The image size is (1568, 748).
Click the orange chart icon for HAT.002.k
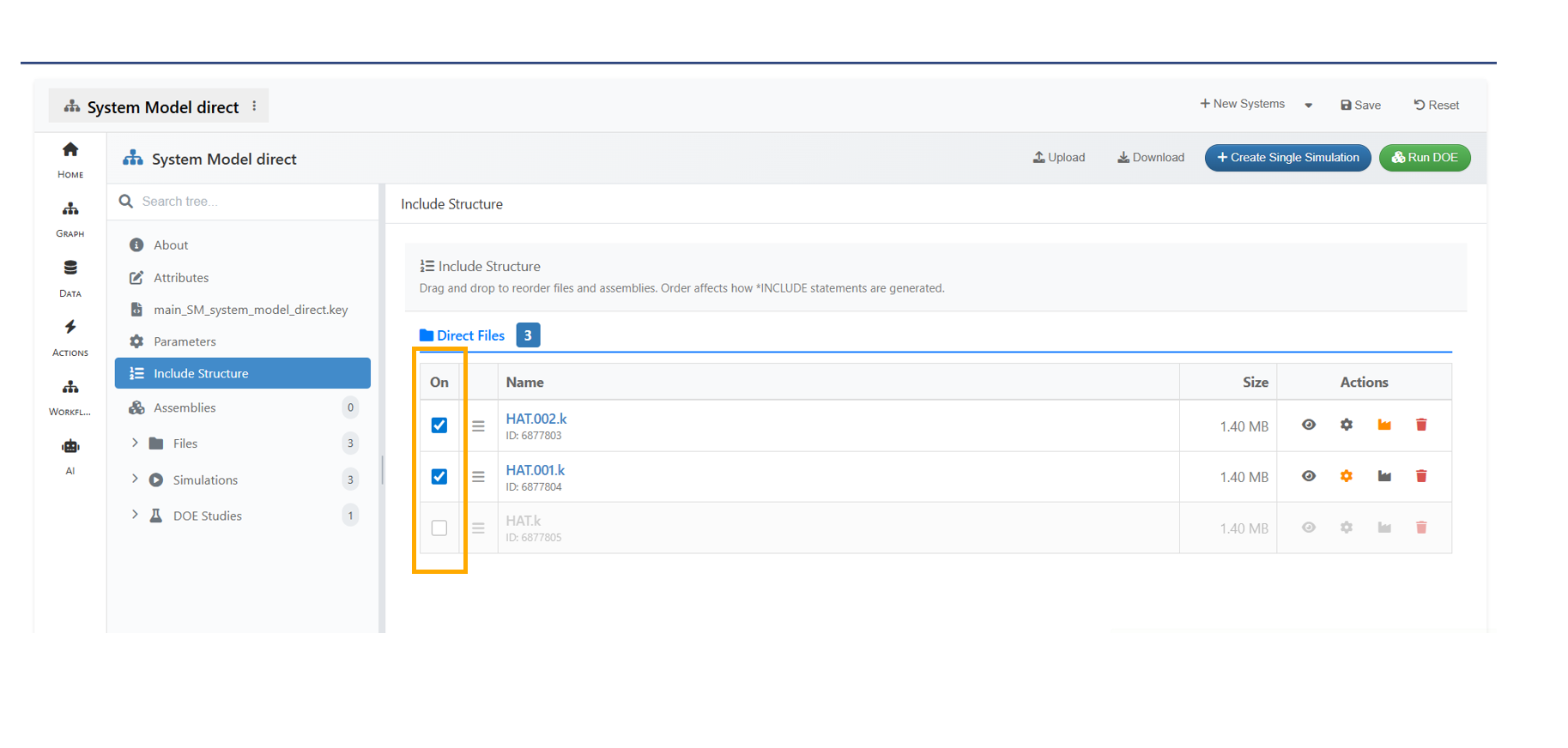click(1383, 425)
